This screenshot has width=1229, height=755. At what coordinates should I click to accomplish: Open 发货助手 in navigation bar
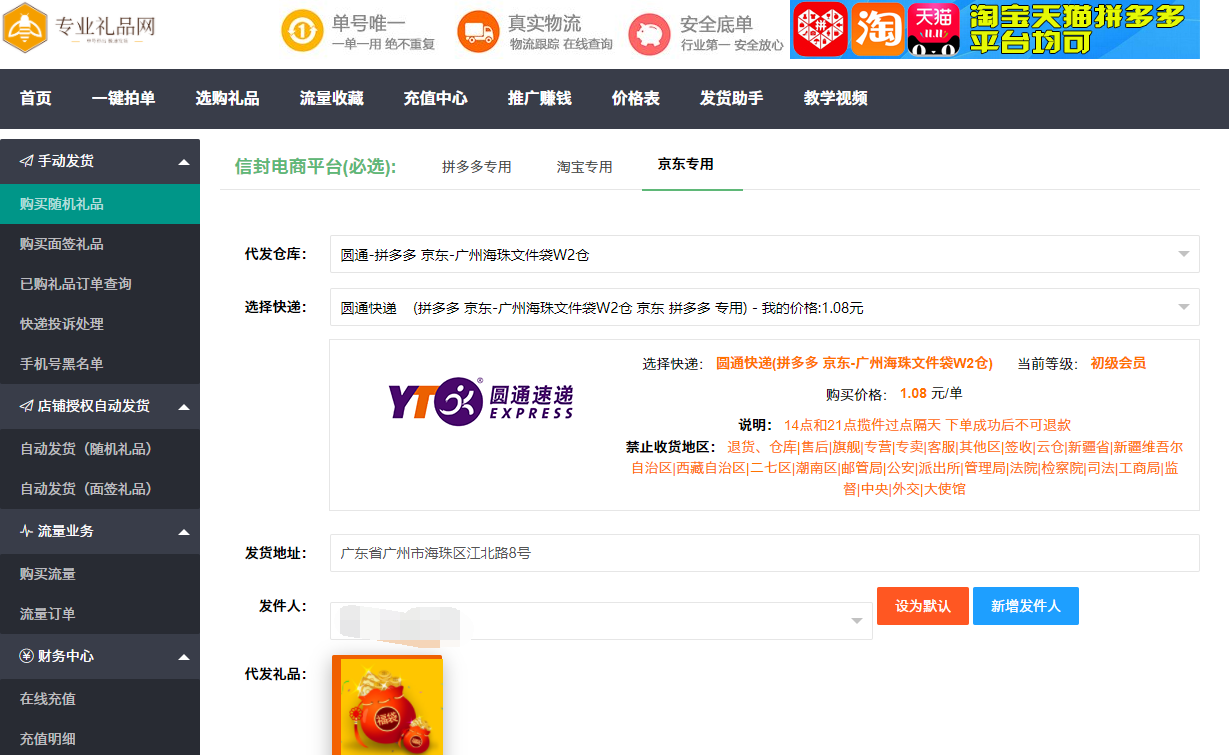tap(731, 98)
